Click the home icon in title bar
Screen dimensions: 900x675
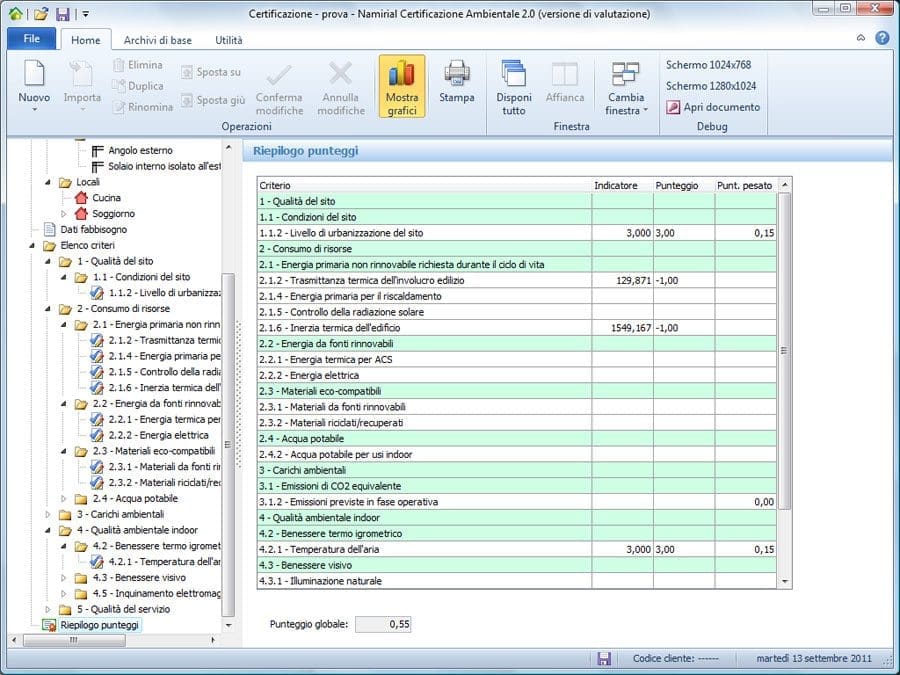pos(16,13)
